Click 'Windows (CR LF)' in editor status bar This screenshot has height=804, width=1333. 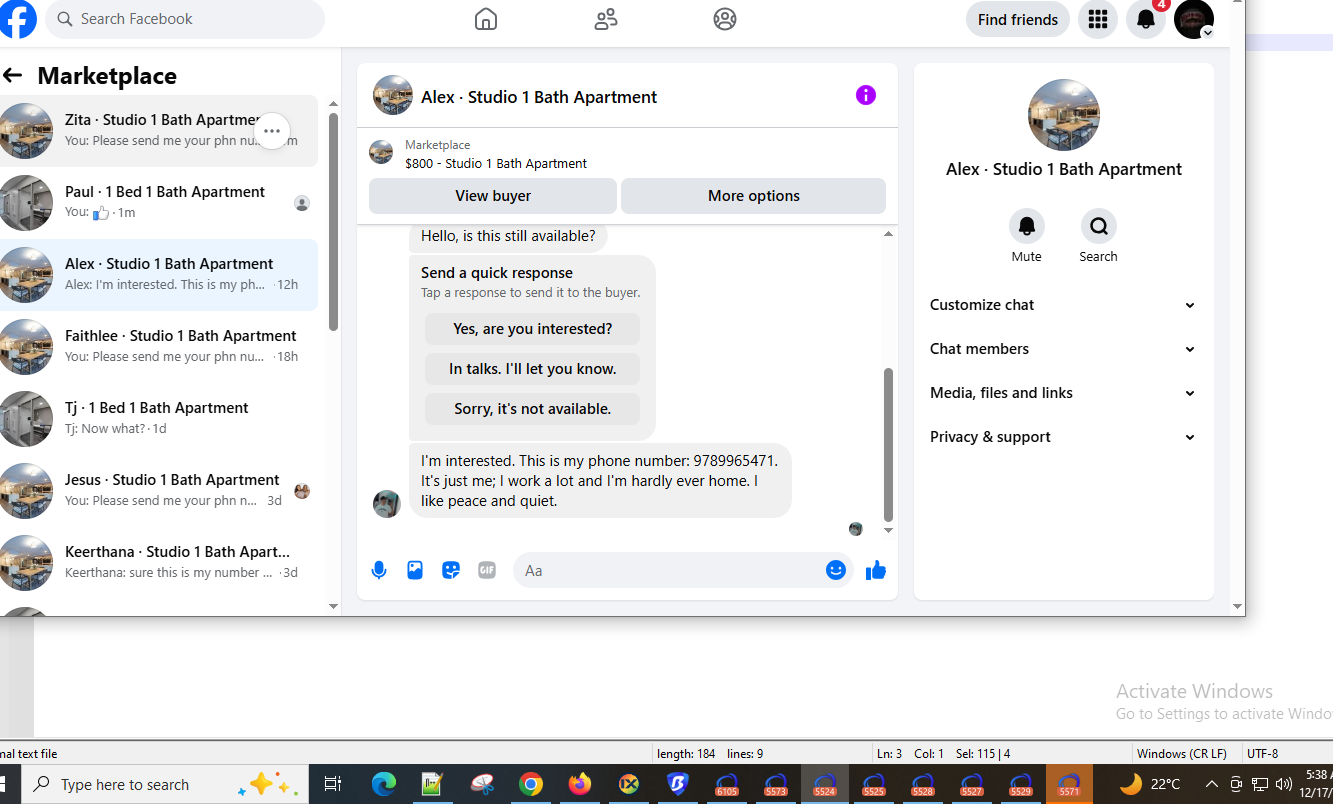pos(1182,754)
